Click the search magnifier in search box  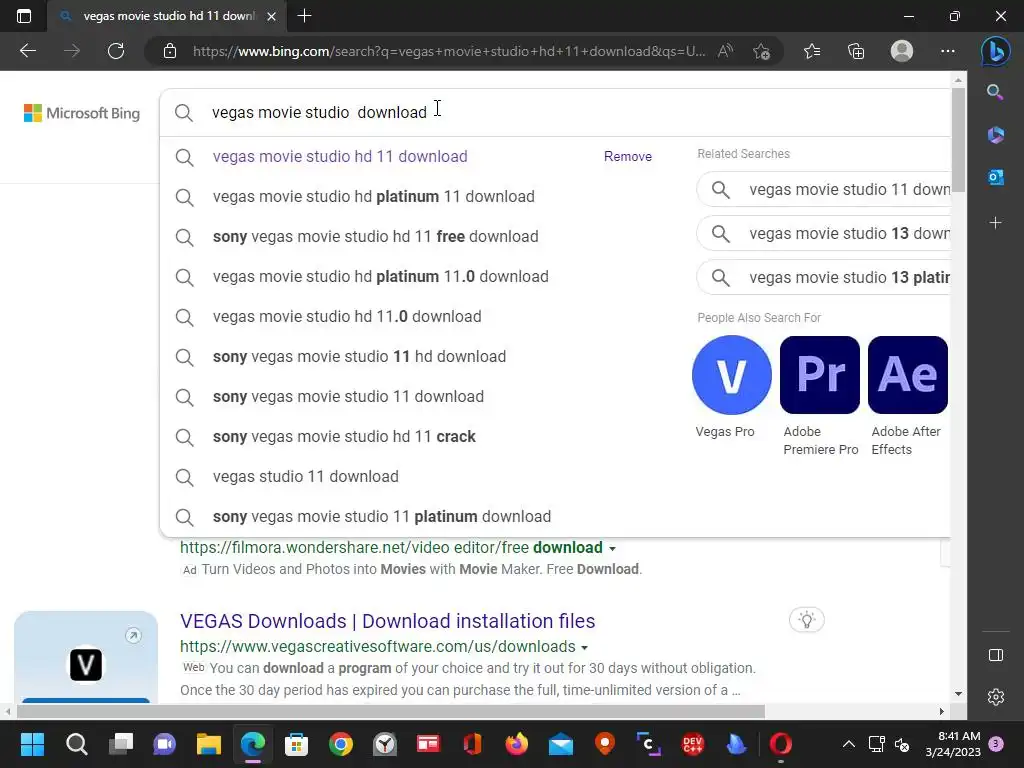coord(184,112)
